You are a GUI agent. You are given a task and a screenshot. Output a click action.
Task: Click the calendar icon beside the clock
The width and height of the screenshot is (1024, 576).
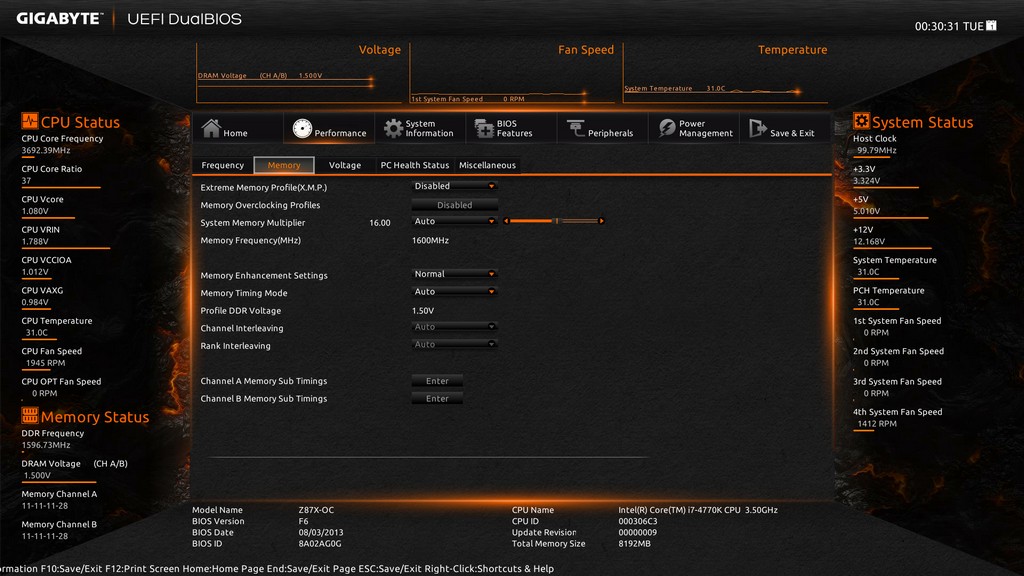click(x=991, y=25)
